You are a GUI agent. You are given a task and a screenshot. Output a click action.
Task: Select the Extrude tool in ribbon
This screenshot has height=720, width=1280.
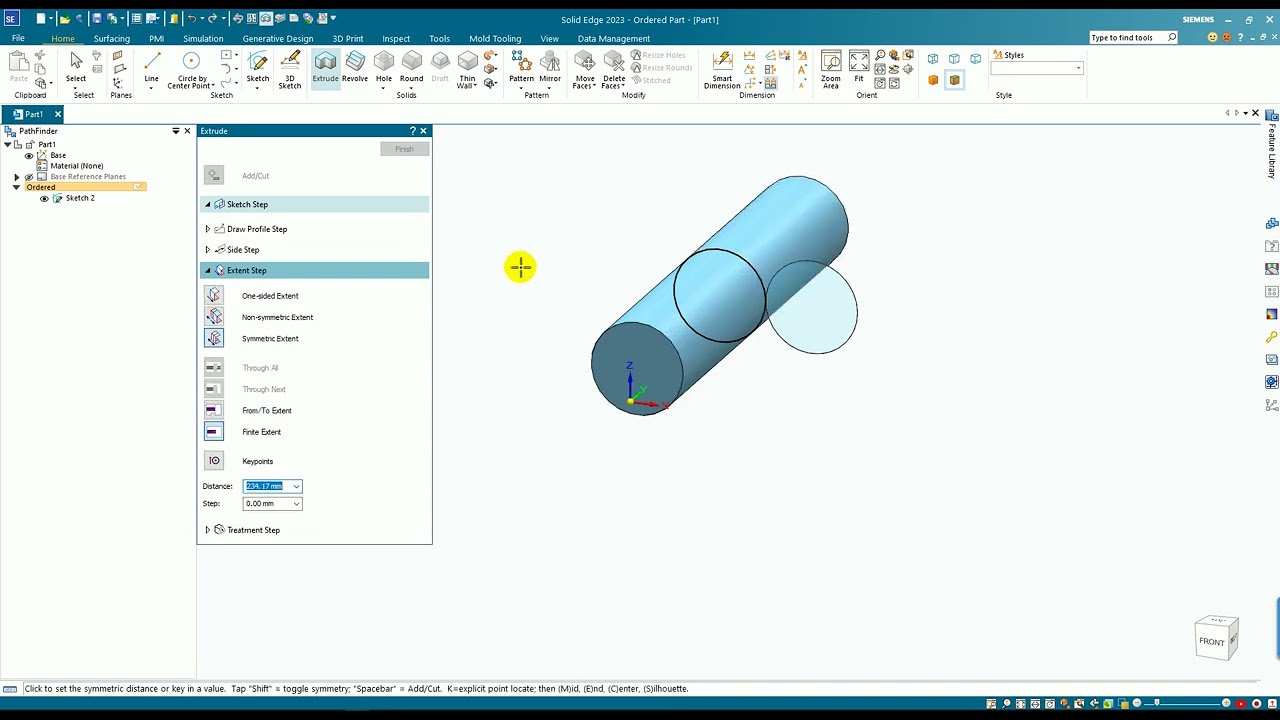325,67
